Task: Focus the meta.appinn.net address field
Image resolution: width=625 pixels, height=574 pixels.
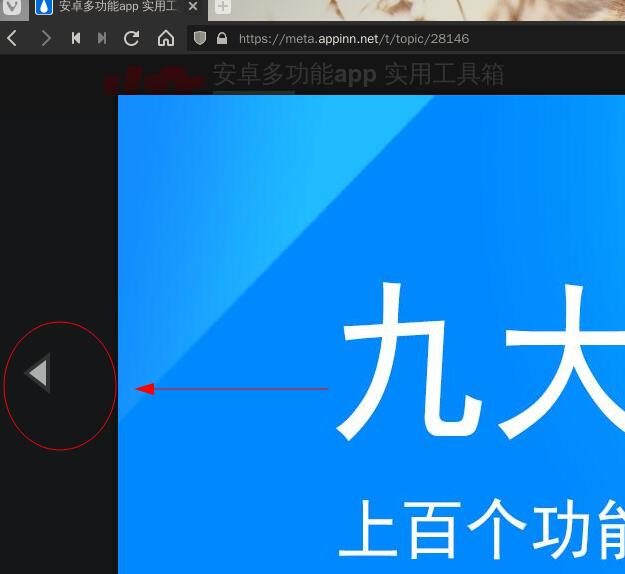Action: click(400, 39)
